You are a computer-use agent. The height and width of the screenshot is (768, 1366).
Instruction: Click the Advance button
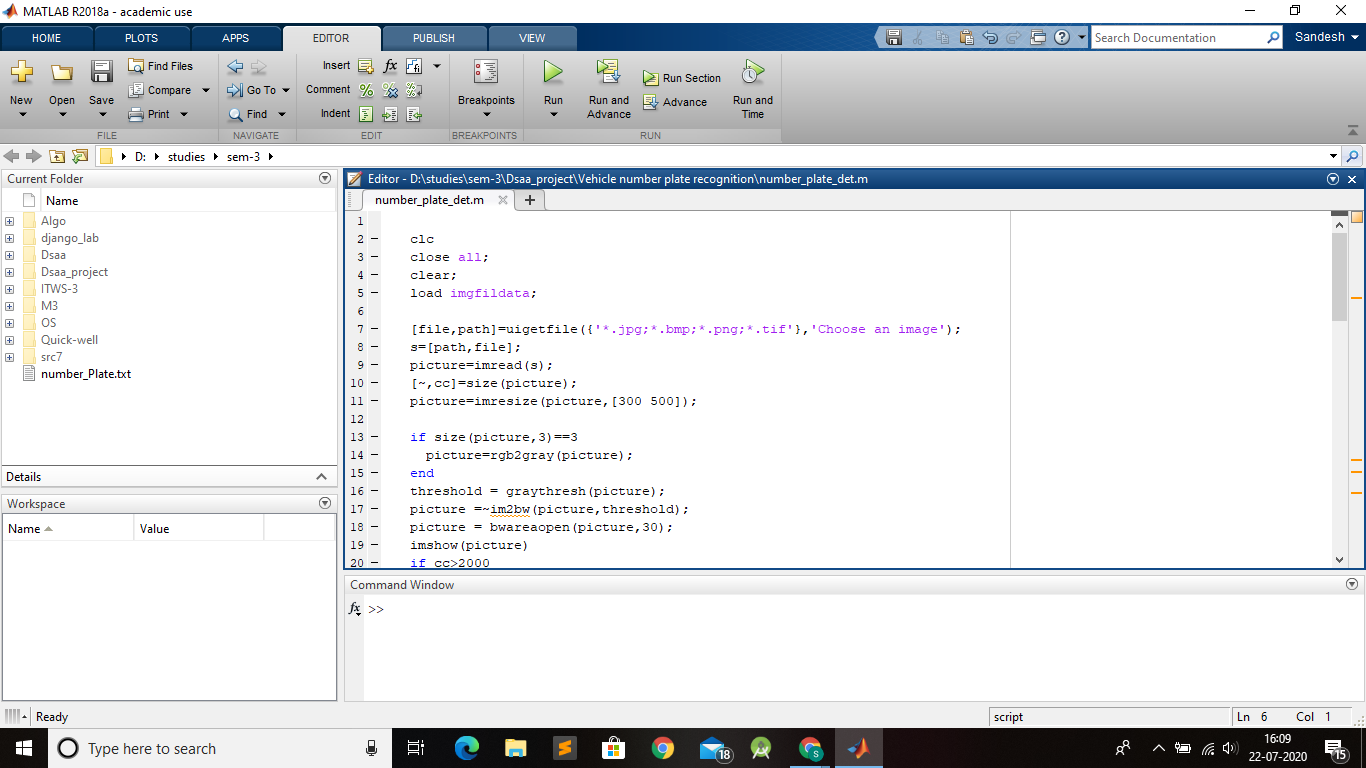[x=675, y=102]
